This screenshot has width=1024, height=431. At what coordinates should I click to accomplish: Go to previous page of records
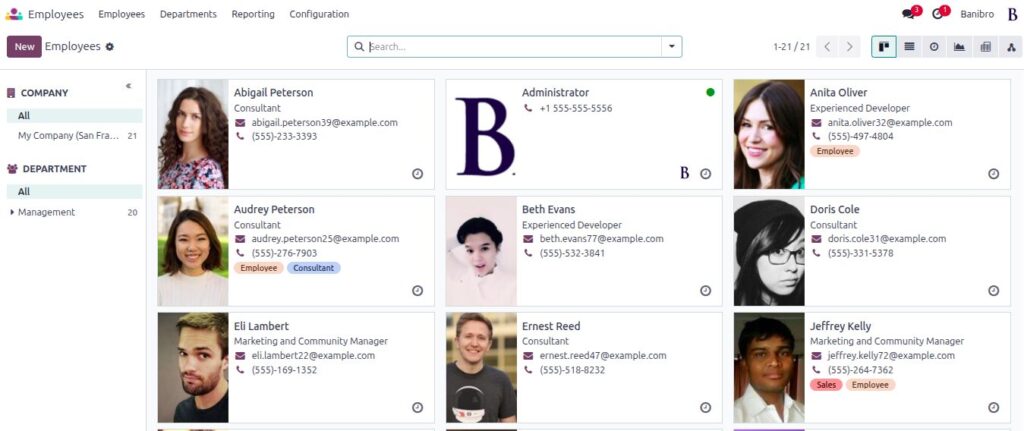pos(827,47)
